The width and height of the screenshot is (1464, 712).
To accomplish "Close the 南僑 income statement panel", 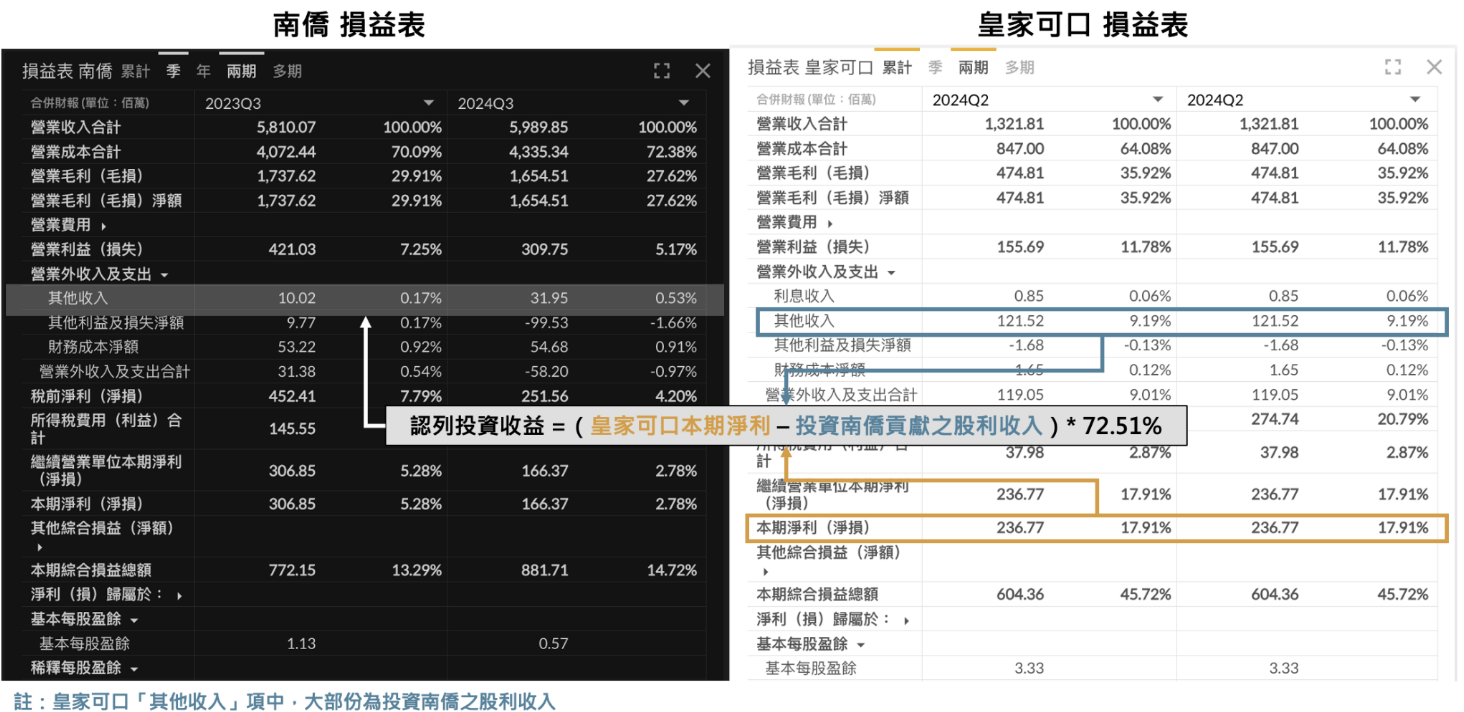I will [x=702, y=71].
